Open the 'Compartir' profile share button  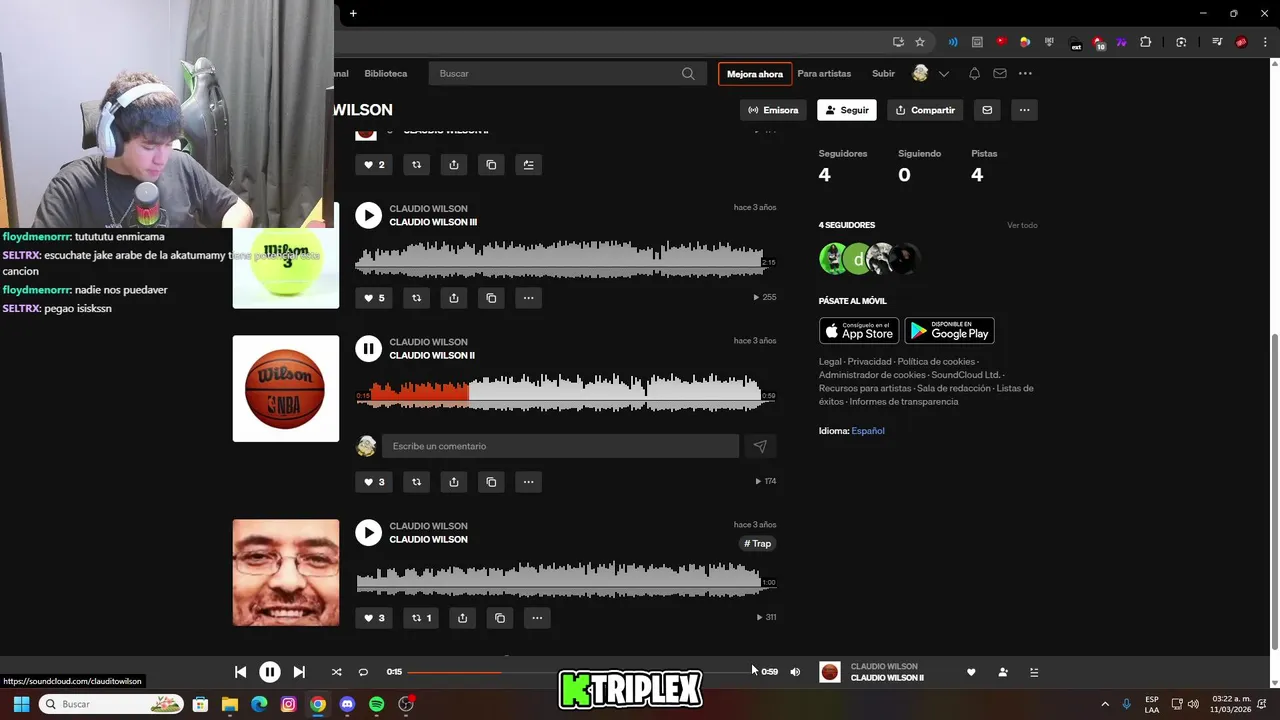tap(925, 110)
